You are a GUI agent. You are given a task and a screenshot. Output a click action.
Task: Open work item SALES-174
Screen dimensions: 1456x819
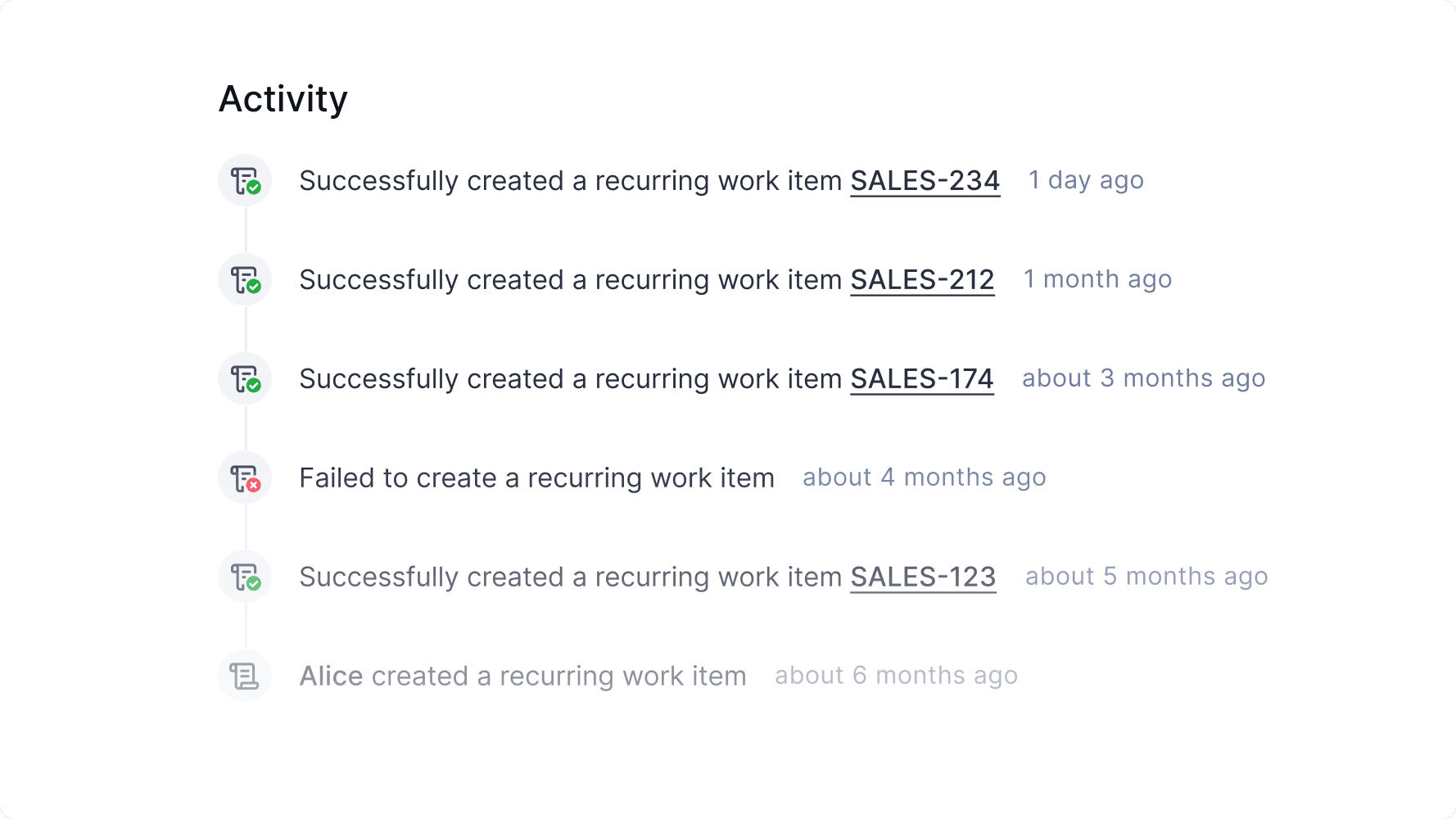point(921,378)
